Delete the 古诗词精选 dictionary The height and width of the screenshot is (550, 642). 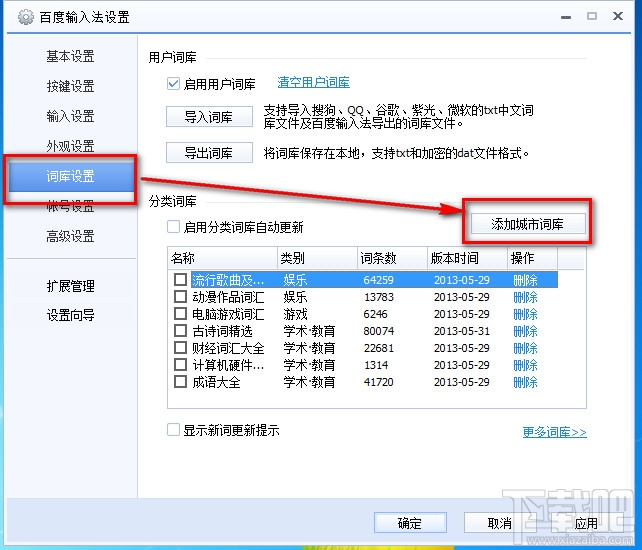[x=525, y=331]
